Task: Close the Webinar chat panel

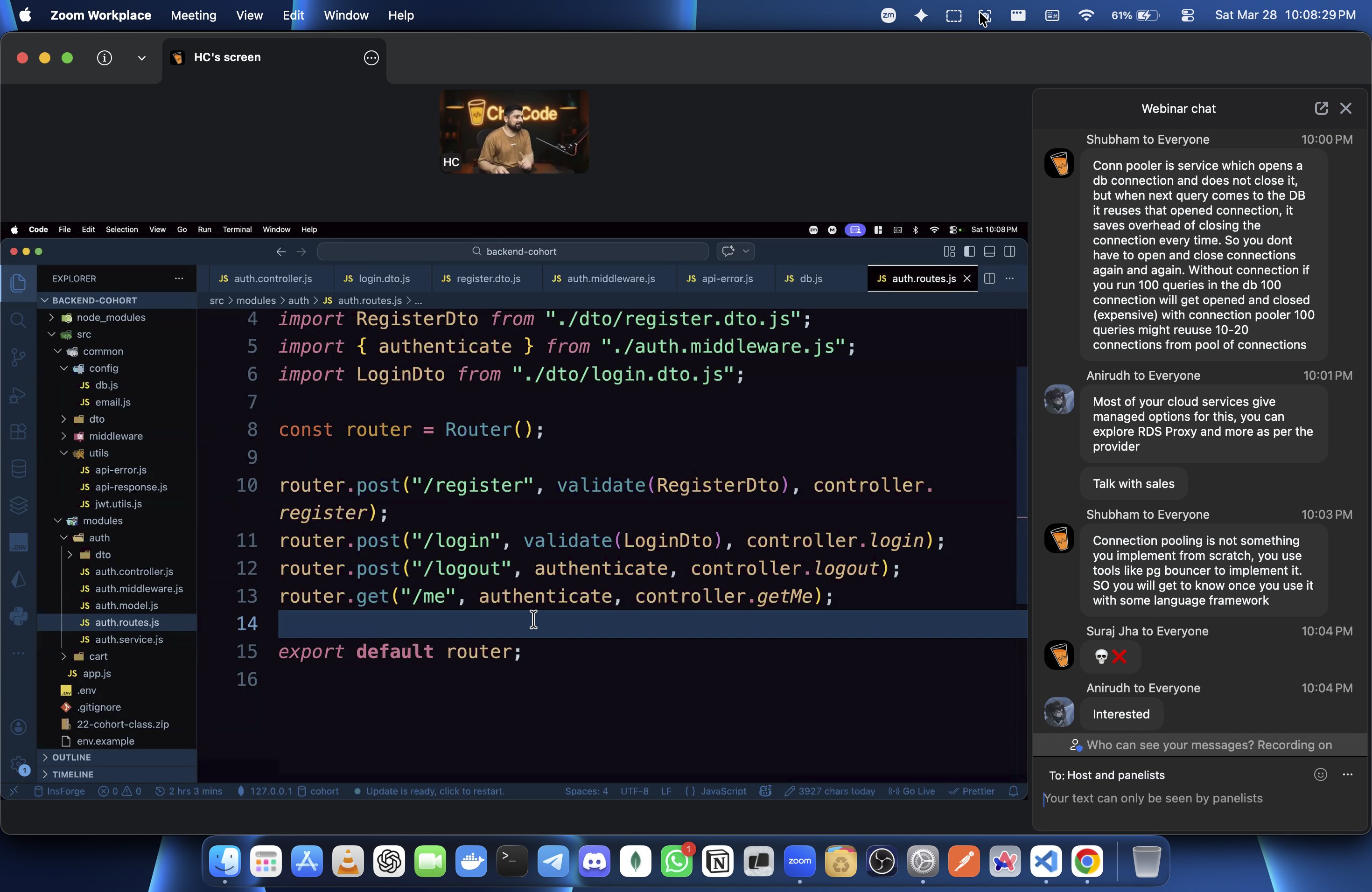Action: click(x=1345, y=108)
